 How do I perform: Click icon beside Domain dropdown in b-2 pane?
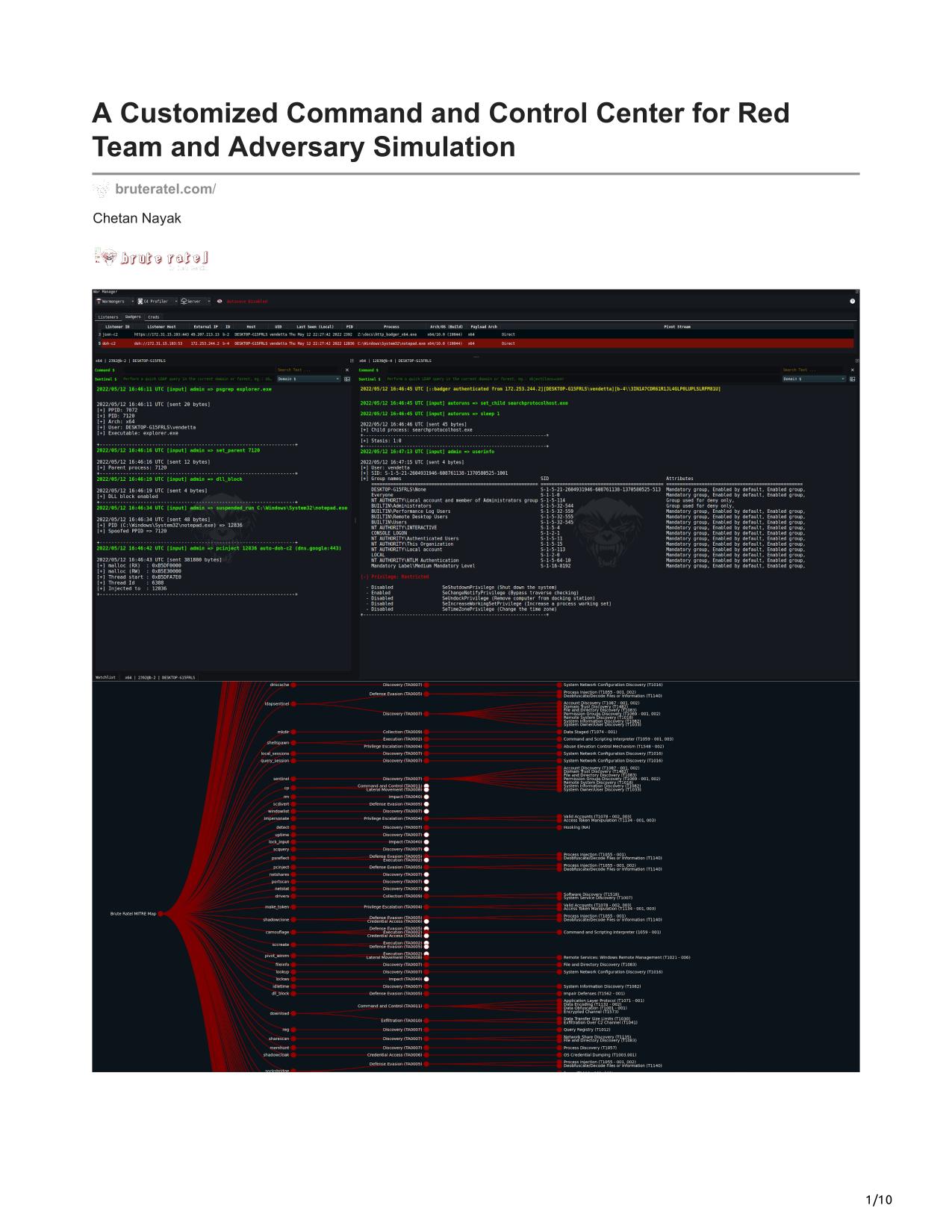click(x=347, y=379)
